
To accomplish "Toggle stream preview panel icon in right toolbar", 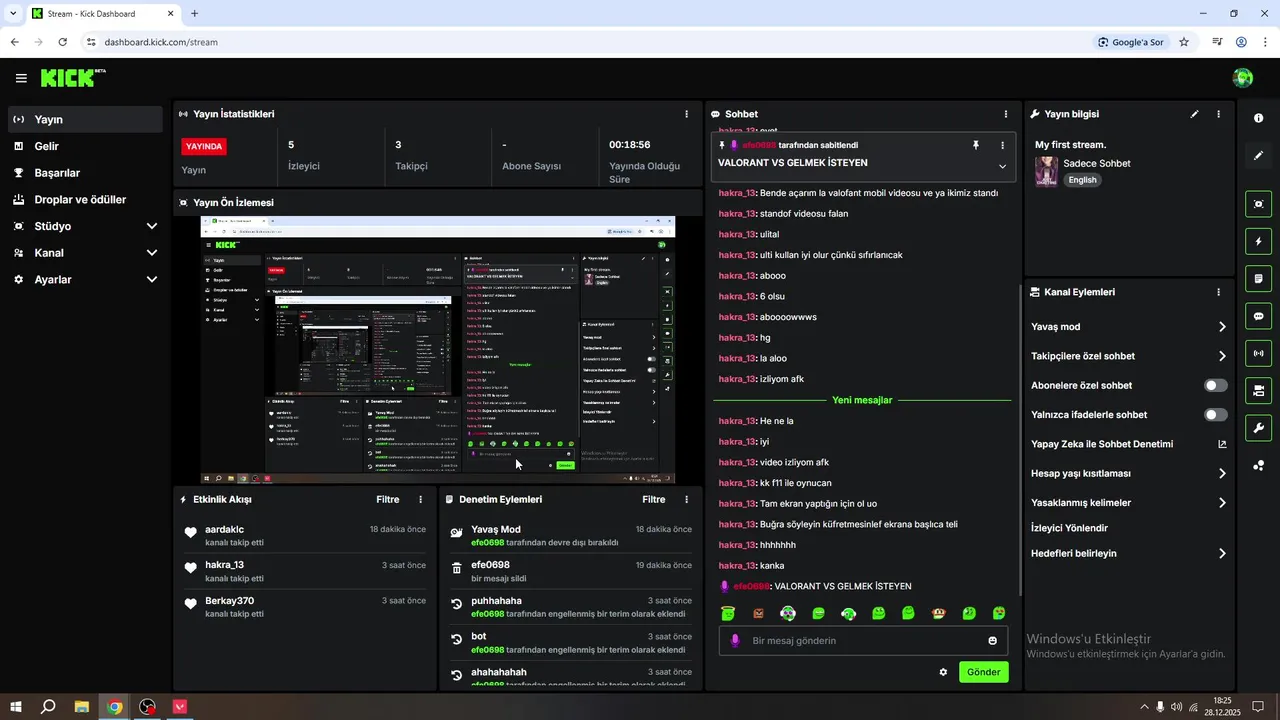I will coord(1258,204).
